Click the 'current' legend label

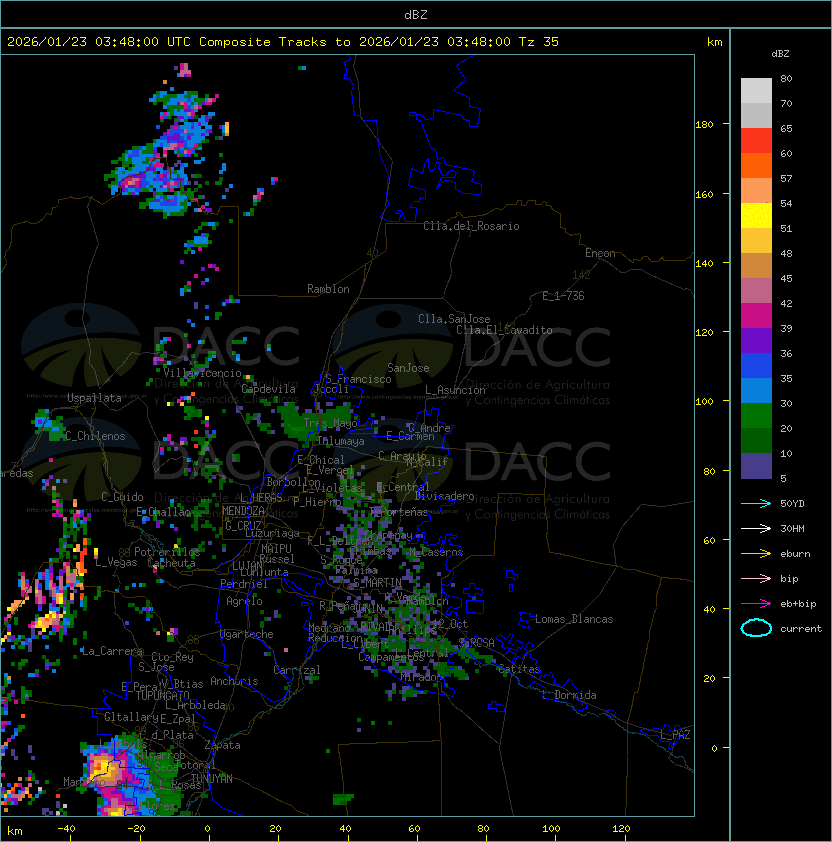(x=801, y=629)
